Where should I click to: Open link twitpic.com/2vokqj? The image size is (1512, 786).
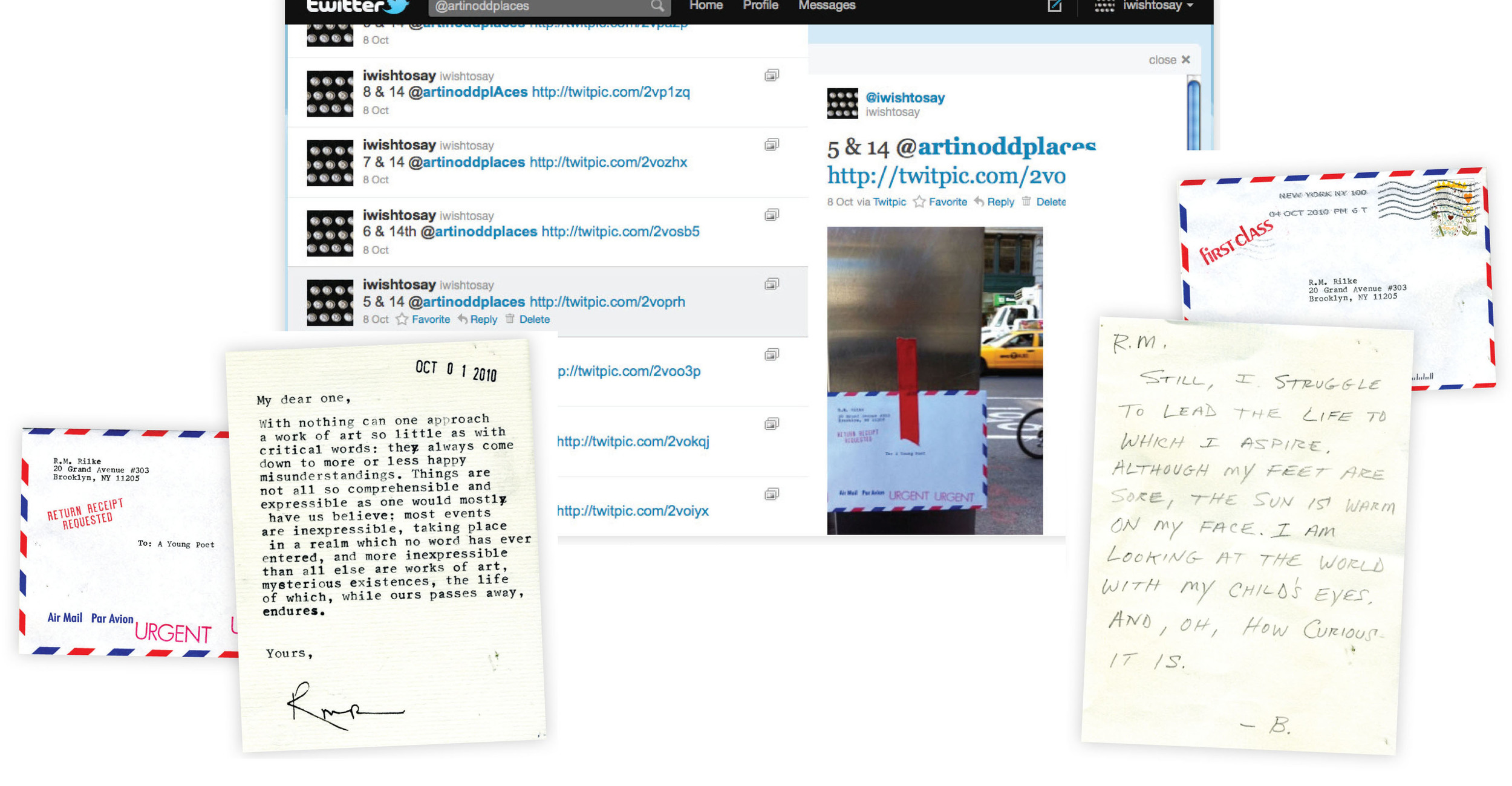(x=633, y=441)
